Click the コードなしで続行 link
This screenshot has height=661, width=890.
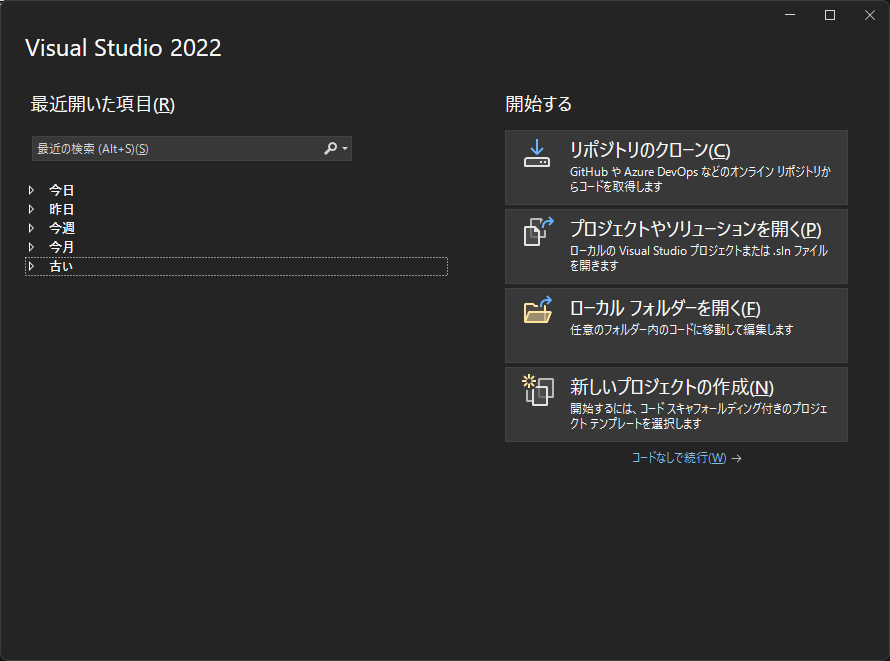[679, 458]
